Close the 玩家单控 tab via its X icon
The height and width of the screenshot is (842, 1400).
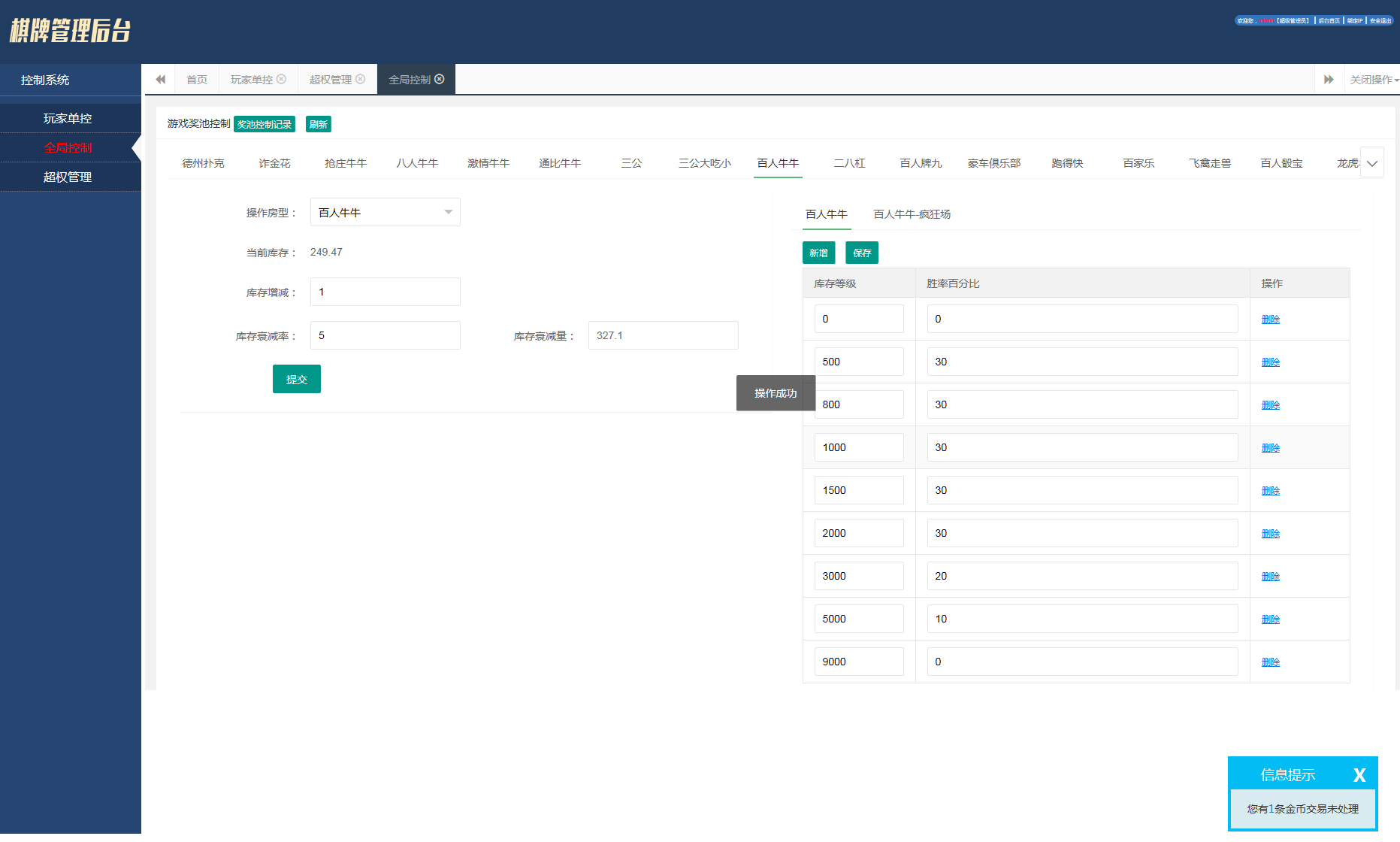(x=282, y=79)
